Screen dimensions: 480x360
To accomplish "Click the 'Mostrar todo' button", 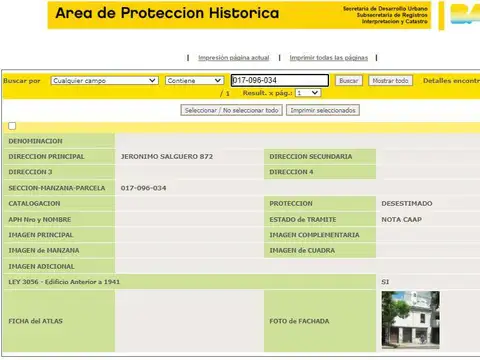I will tap(390, 81).
